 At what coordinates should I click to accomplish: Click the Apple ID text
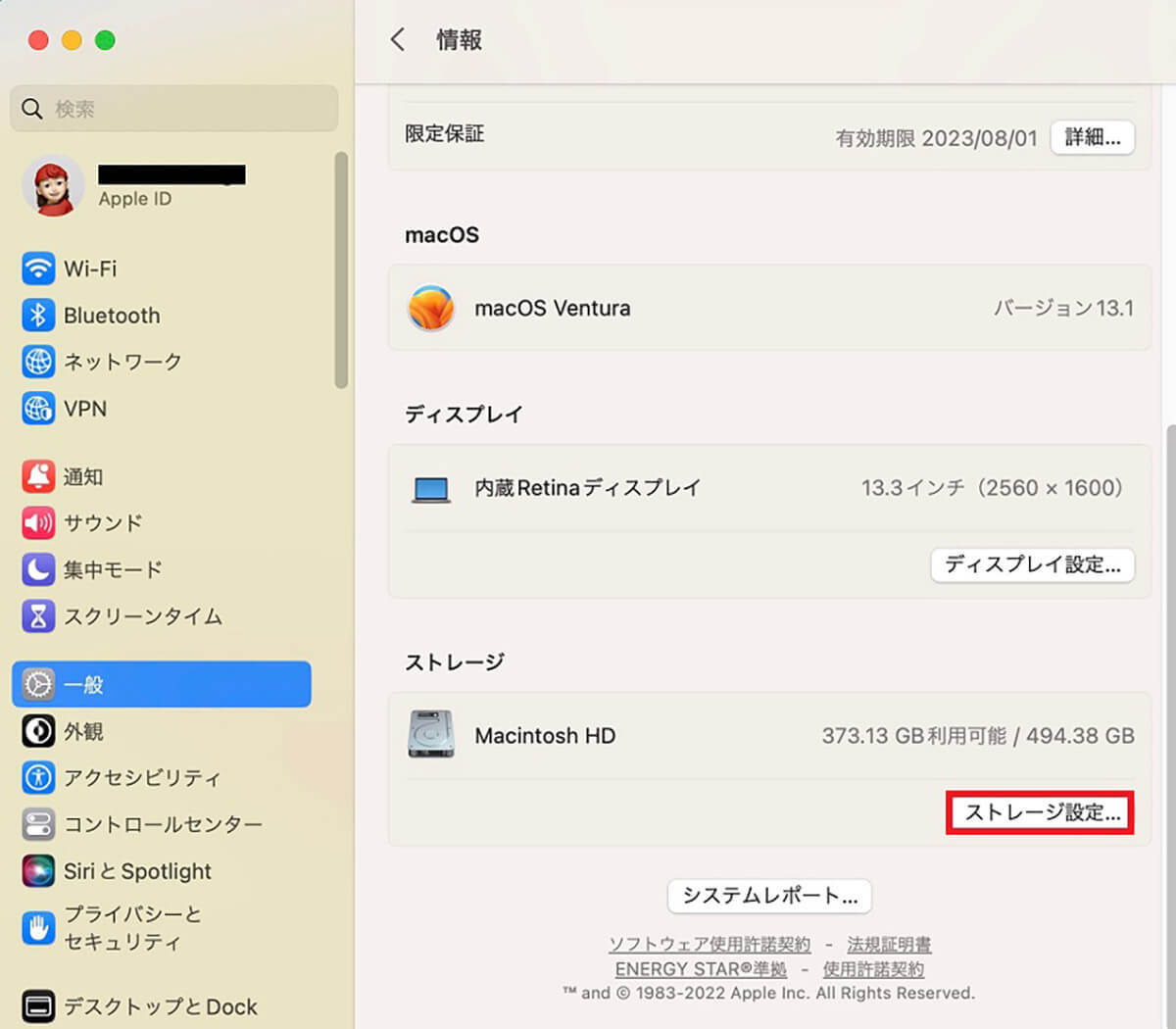[x=135, y=199]
